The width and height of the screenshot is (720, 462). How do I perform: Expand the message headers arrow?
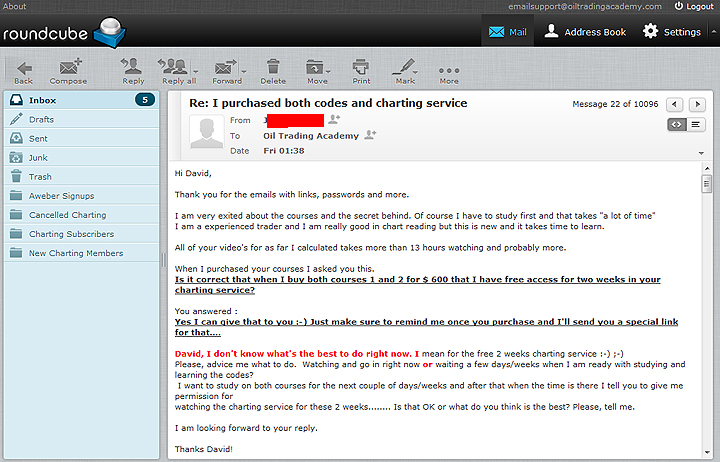click(x=701, y=153)
